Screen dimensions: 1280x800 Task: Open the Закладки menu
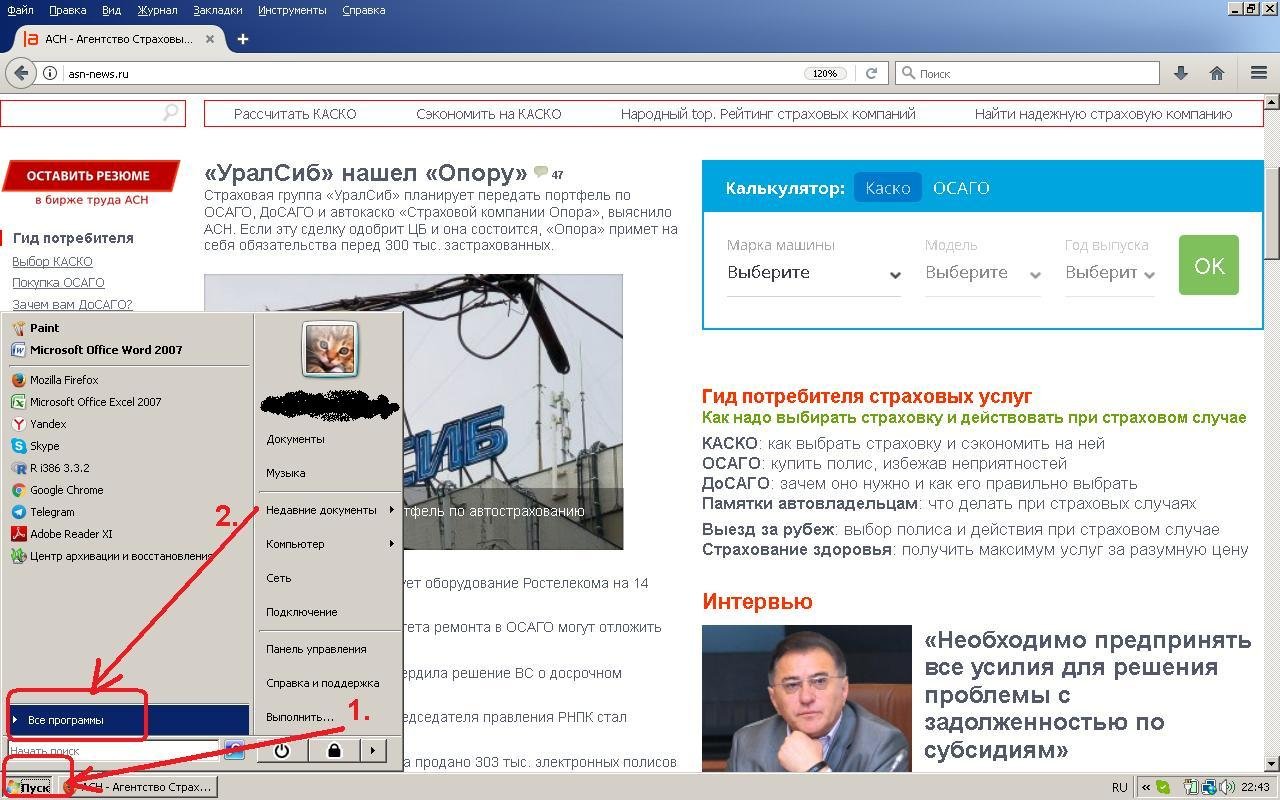(218, 10)
